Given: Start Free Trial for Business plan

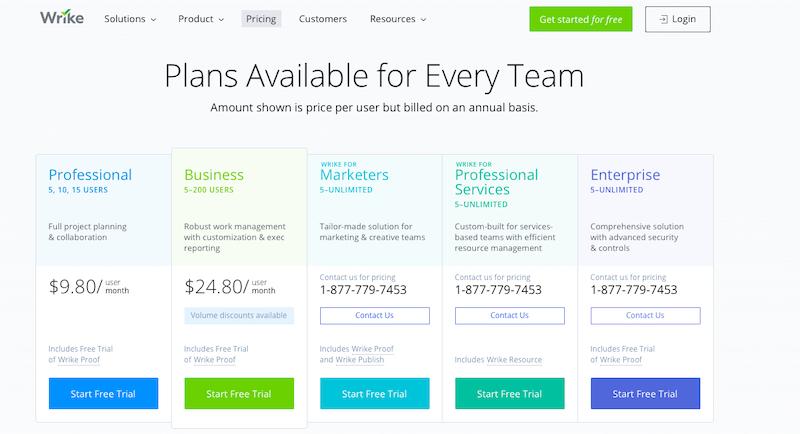Looking at the screenshot, I should click(239, 394).
